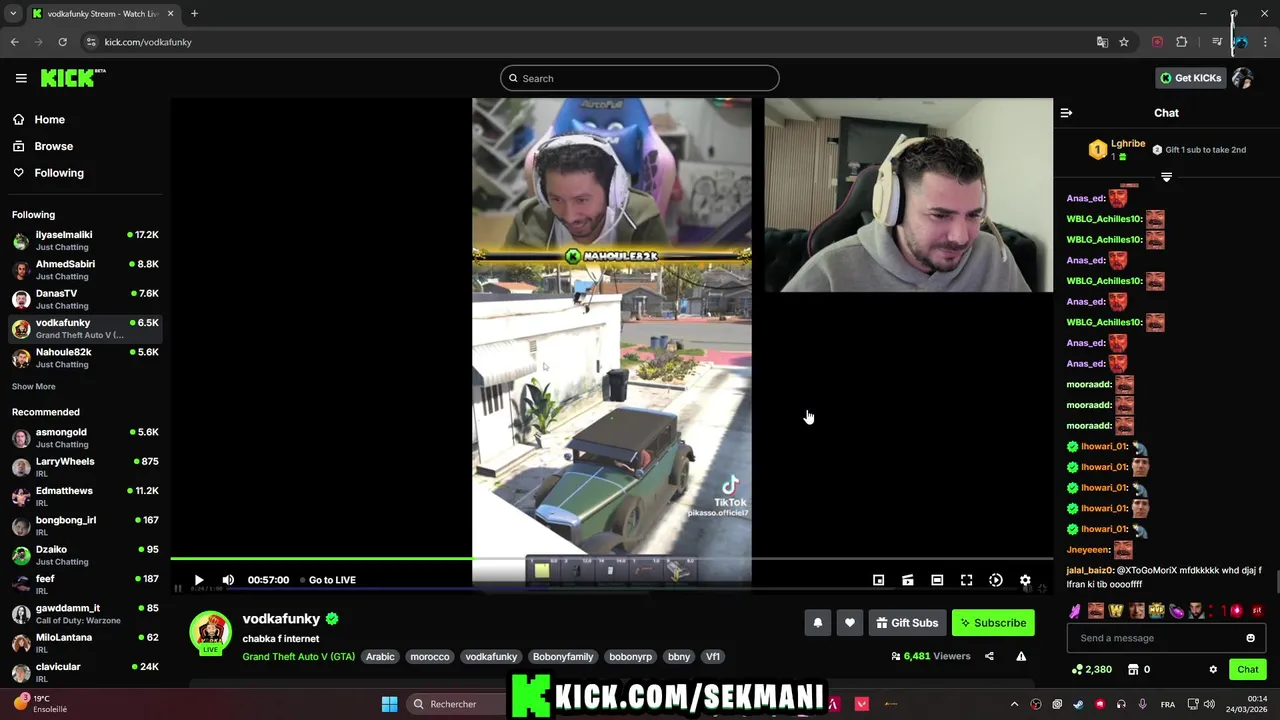Click the Kick logo
The image size is (1280, 720).
72,78
